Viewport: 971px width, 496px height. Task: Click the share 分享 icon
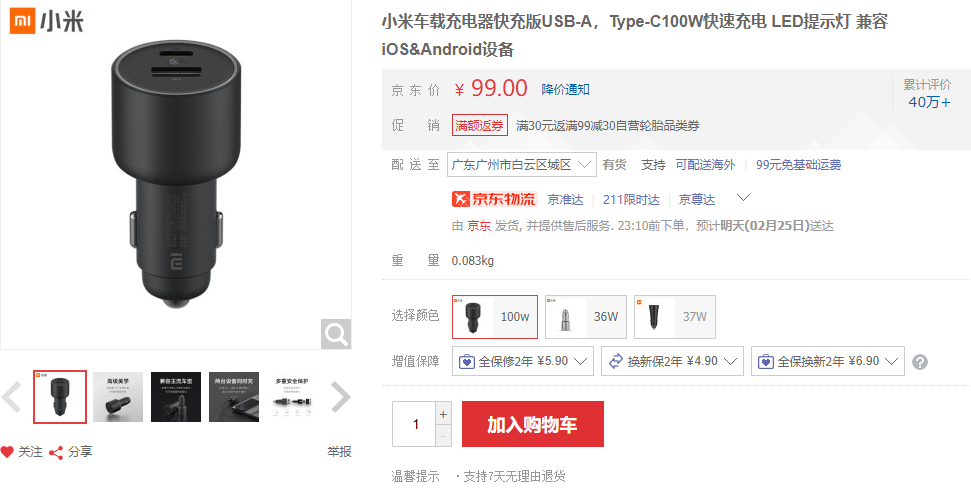click(56, 453)
